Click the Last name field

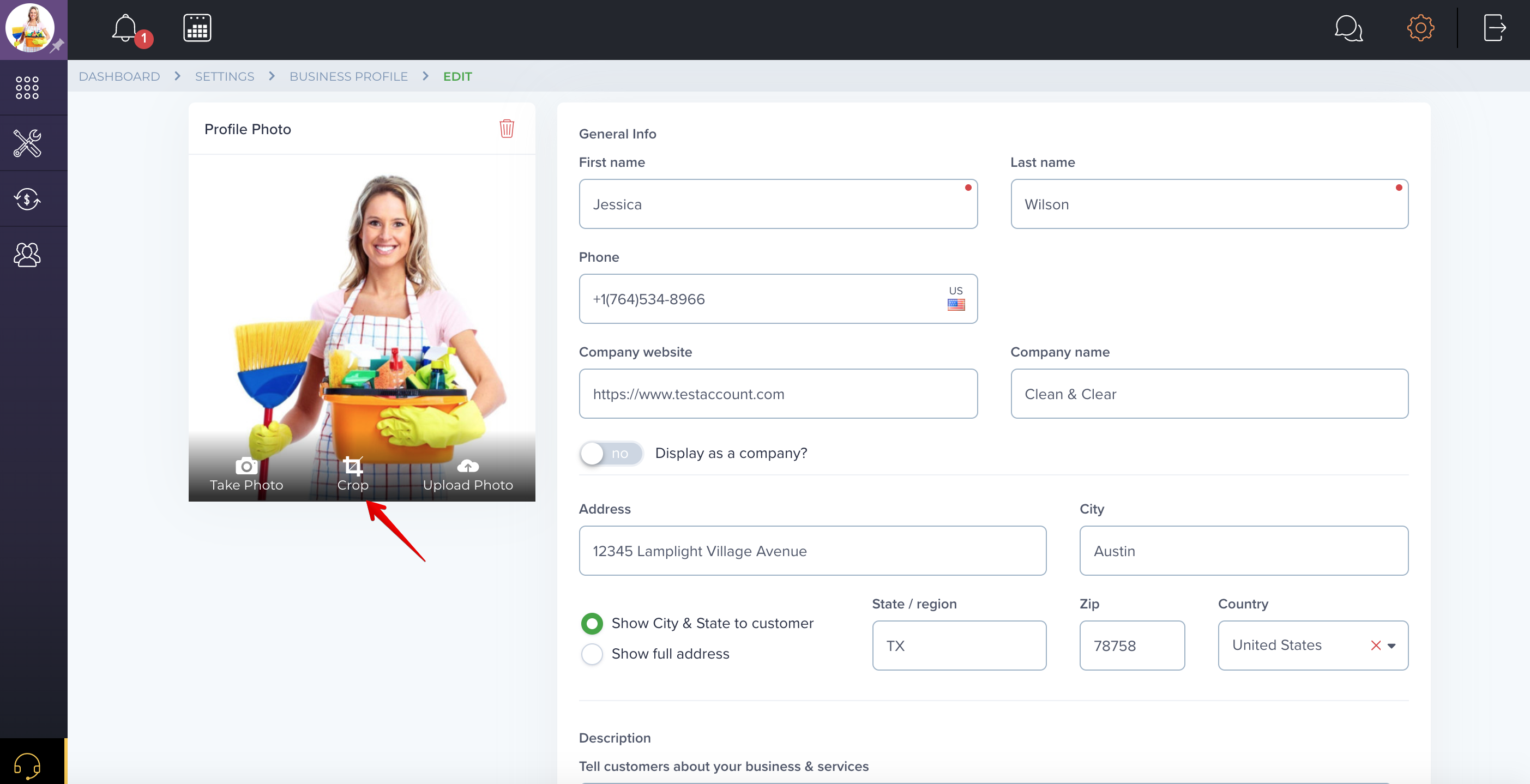pos(1209,204)
